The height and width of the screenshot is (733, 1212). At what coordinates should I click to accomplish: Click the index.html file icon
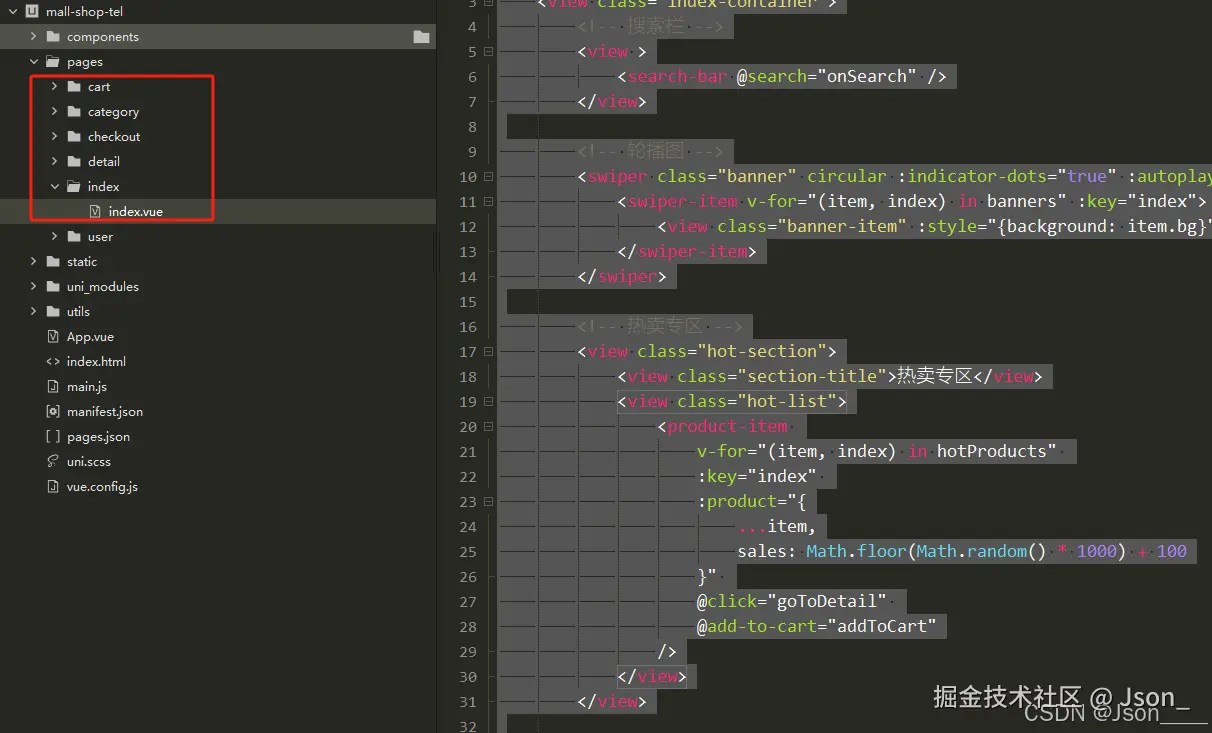pyautogui.click(x=53, y=362)
